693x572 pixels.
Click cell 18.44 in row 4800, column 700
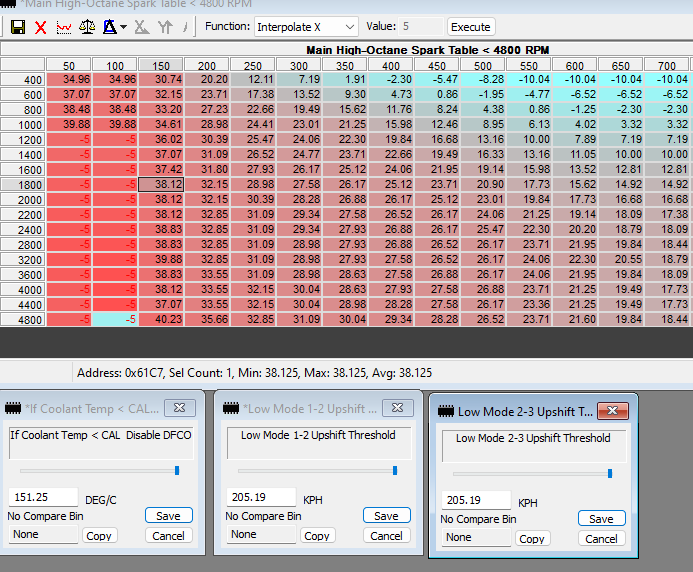click(x=666, y=319)
